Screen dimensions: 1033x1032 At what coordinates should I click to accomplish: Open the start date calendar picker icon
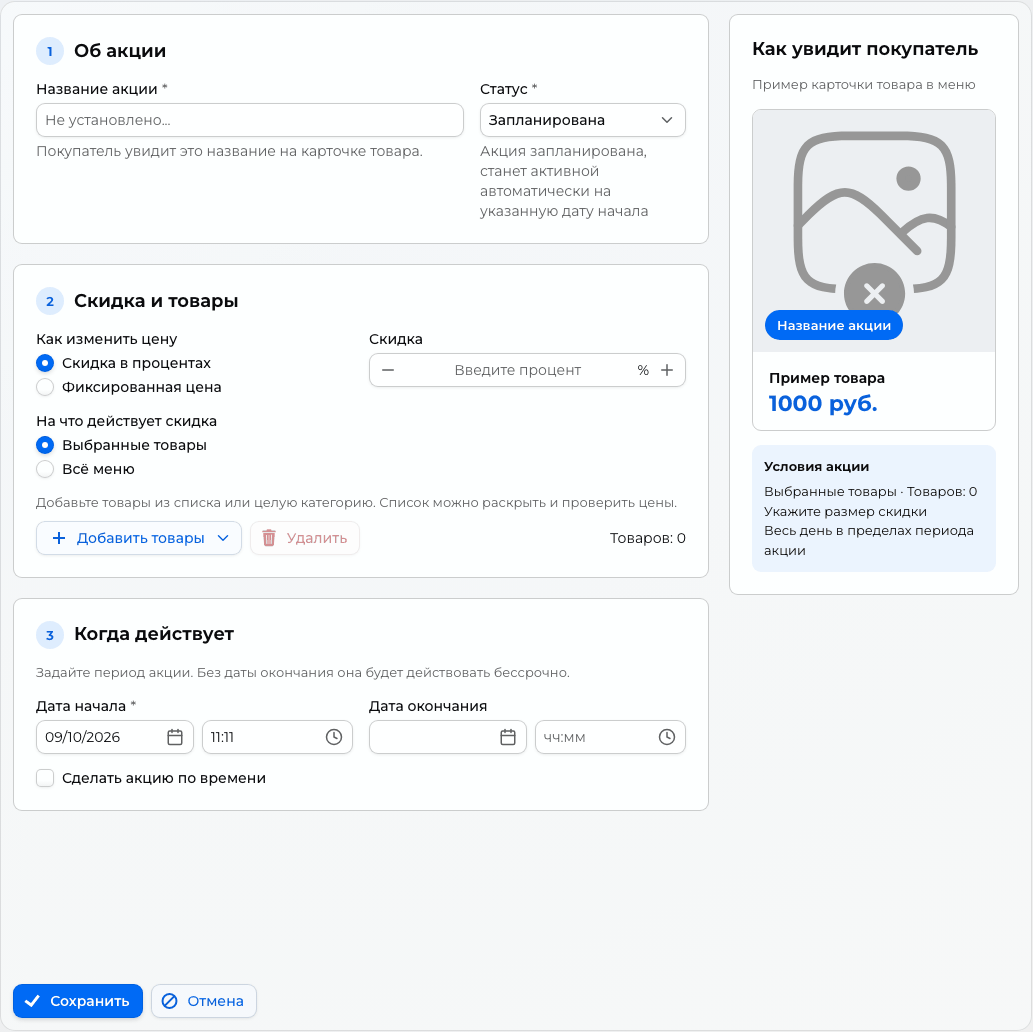pyautogui.click(x=175, y=737)
